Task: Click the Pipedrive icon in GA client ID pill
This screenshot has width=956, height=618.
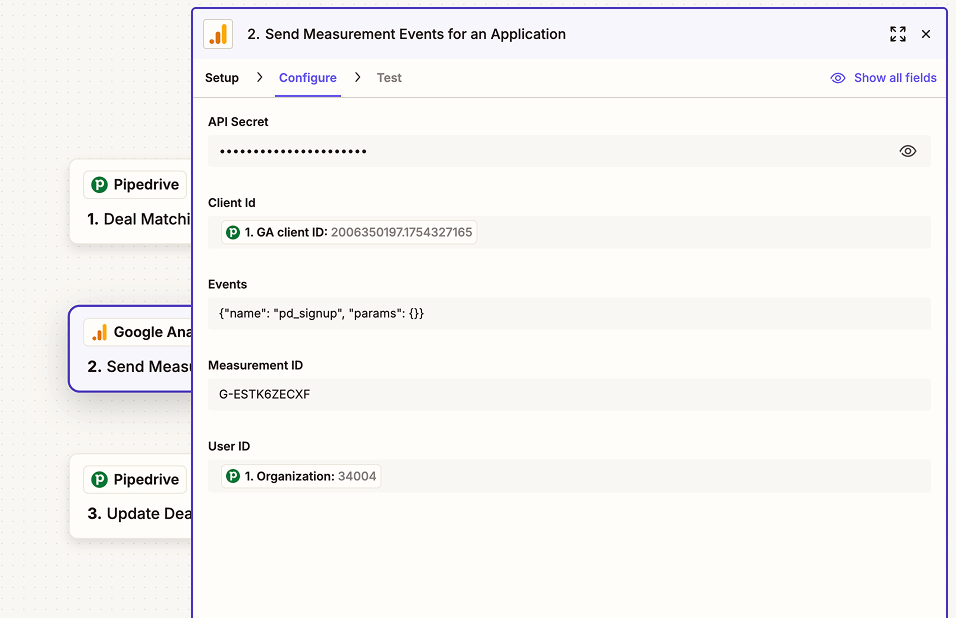Action: [233, 233]
